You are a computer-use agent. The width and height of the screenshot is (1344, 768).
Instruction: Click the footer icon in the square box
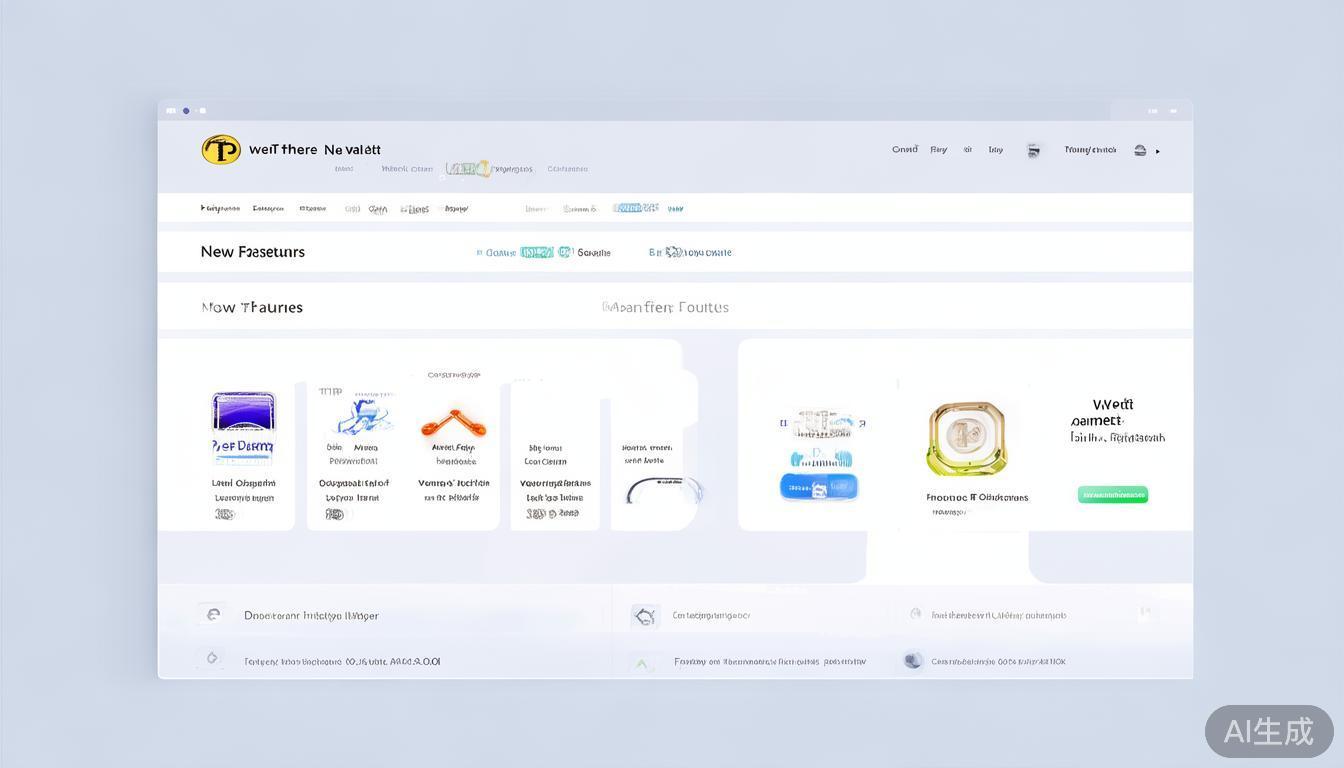[645, 616]
